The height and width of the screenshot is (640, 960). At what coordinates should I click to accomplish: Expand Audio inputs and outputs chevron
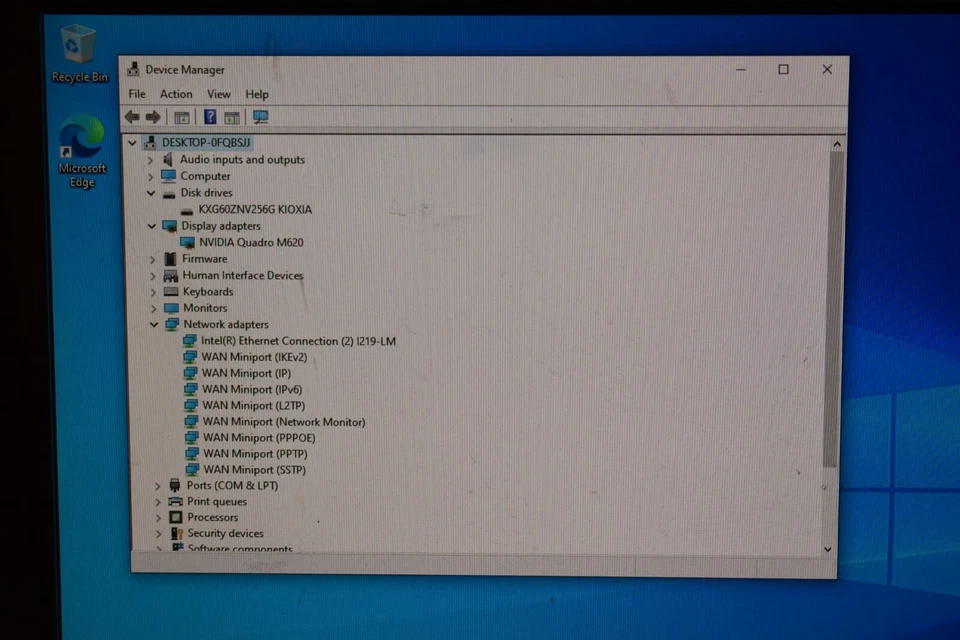[x=150, y=160]
